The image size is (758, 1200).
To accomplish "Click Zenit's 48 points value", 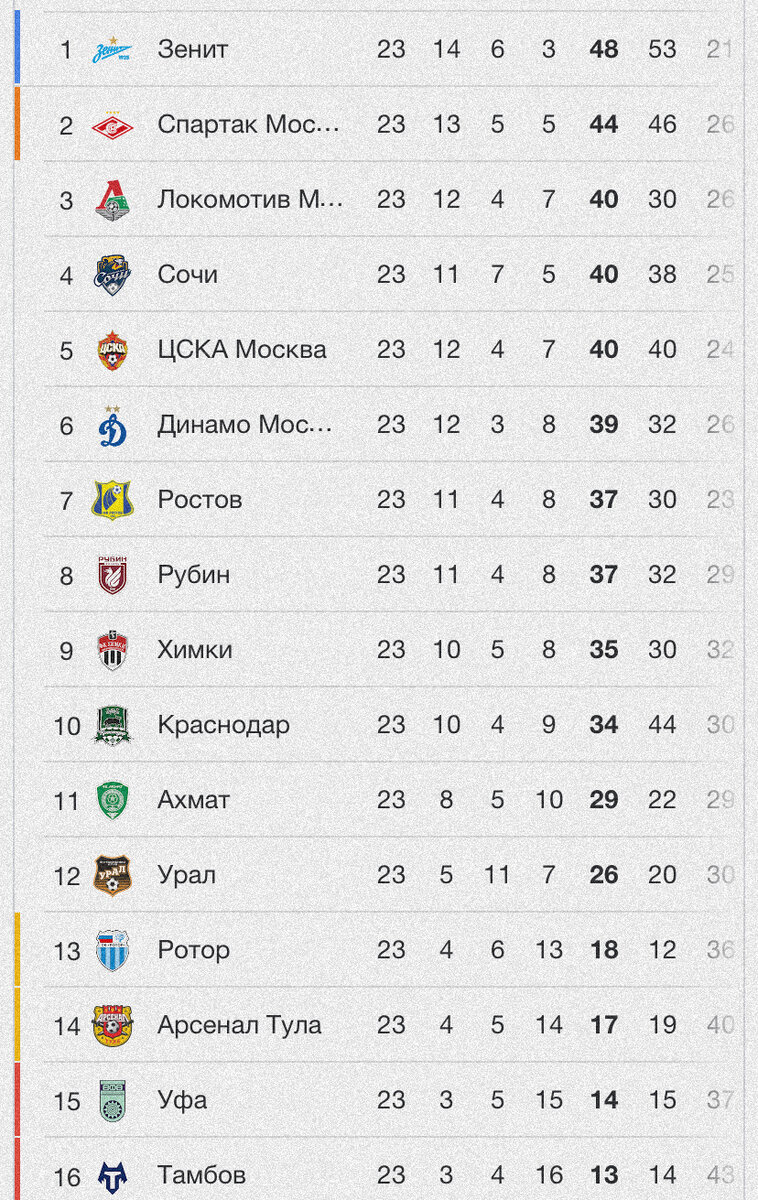I will tap(603, 50).
